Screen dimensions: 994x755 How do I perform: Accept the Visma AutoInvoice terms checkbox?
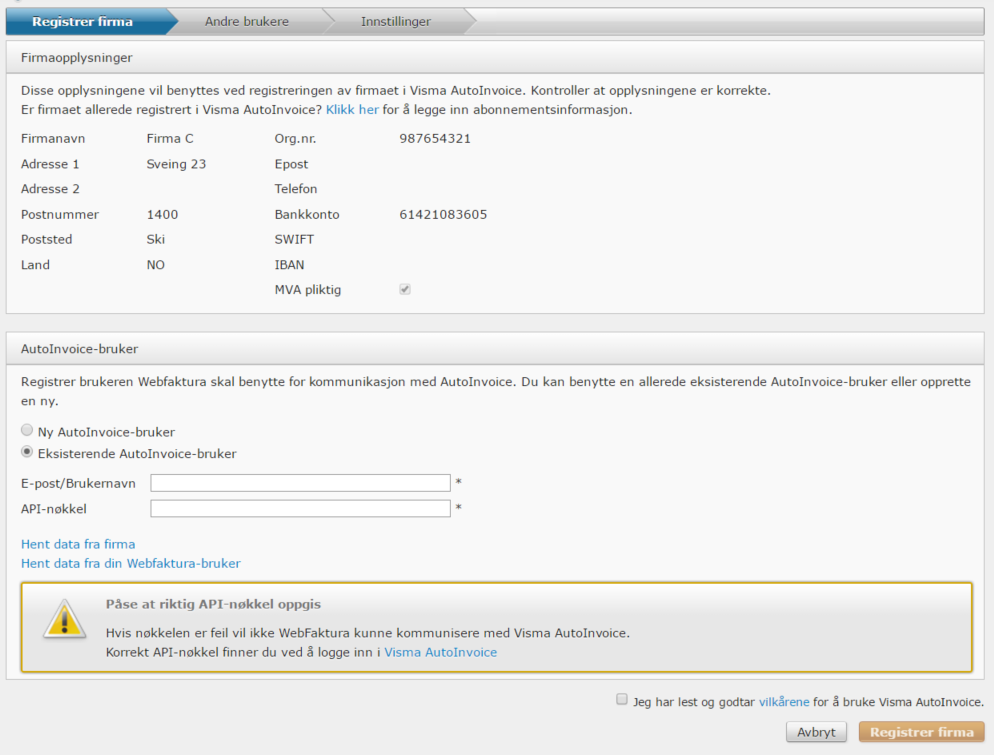click(x=622, y=699)
